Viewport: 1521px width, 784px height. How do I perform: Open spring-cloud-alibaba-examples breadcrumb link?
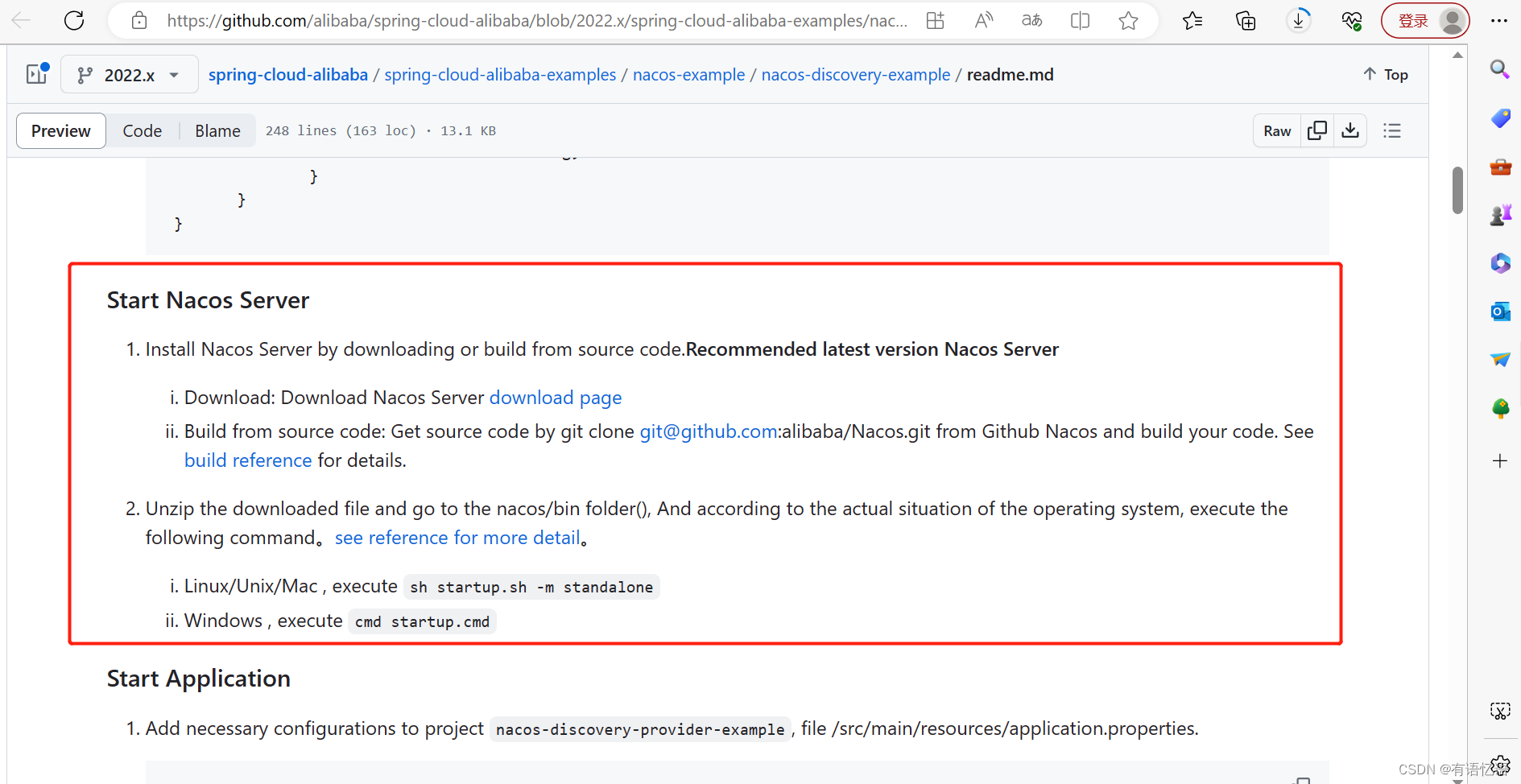point(500,75)
